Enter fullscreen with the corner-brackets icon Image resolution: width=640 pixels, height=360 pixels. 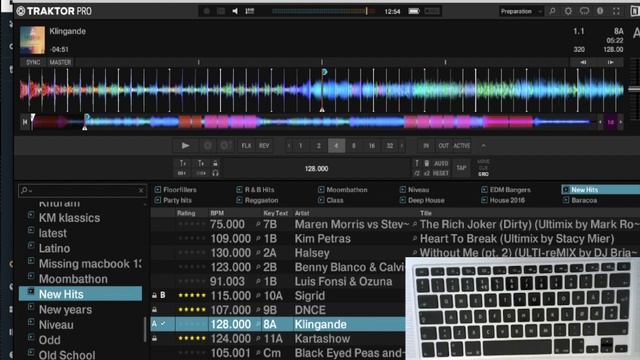[x=616, y=11]
